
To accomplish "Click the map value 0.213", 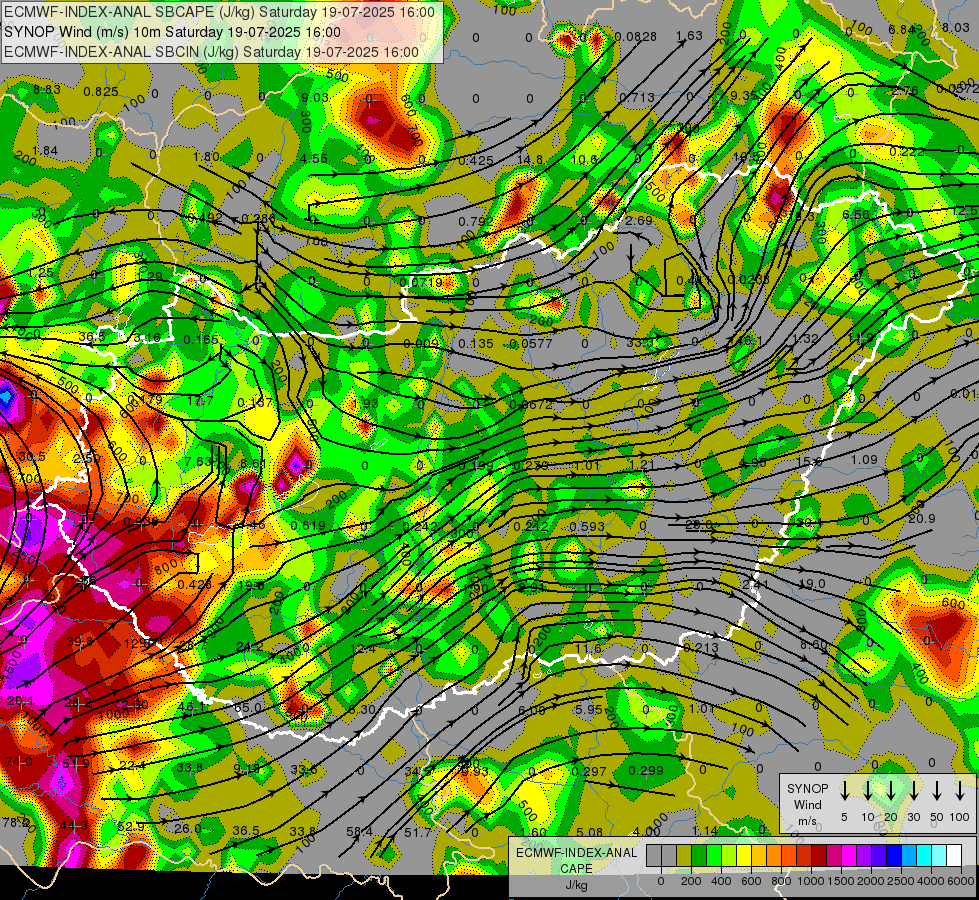I will click(701, 647).
